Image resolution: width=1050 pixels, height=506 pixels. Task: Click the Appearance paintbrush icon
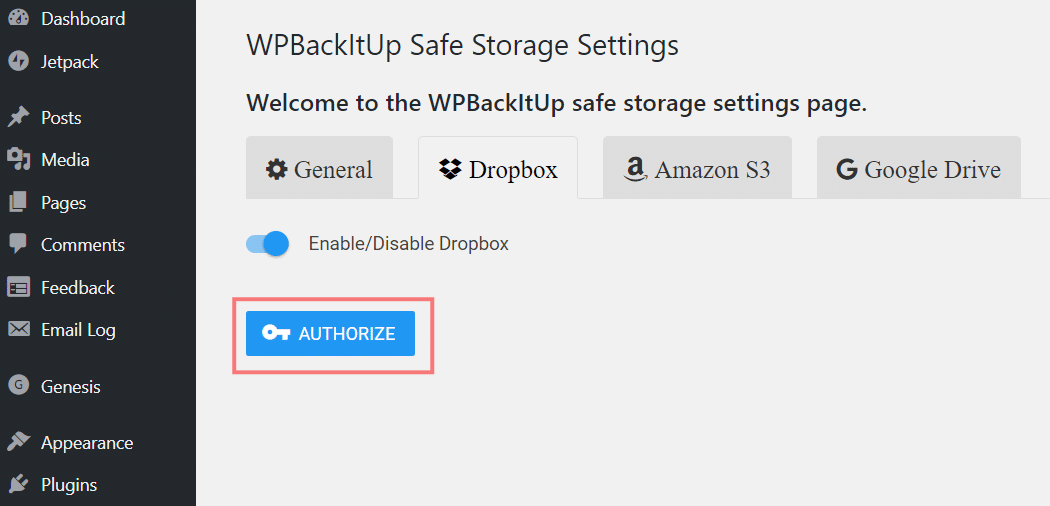(x=18, y=442)
